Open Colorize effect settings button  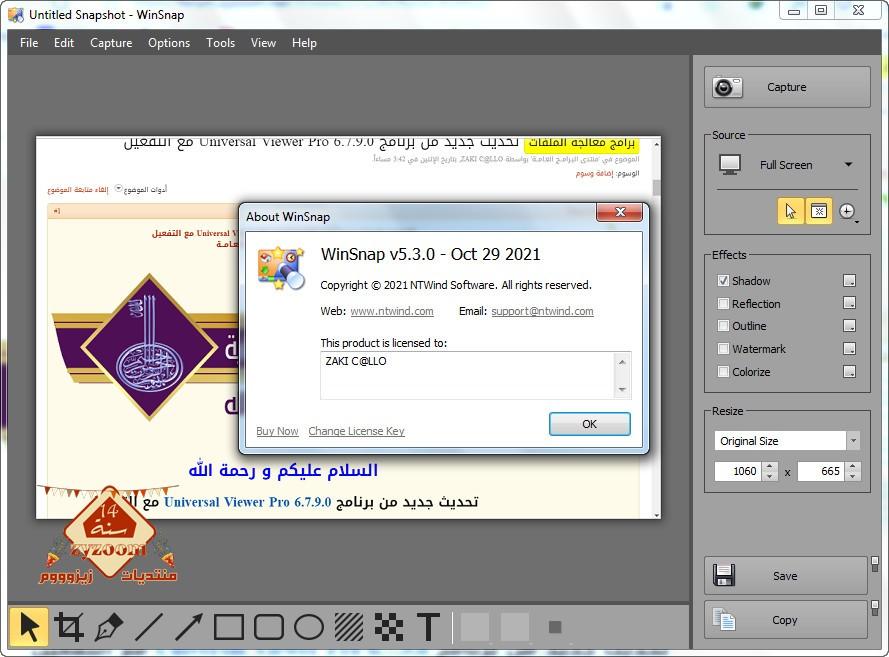pos(849,371)
